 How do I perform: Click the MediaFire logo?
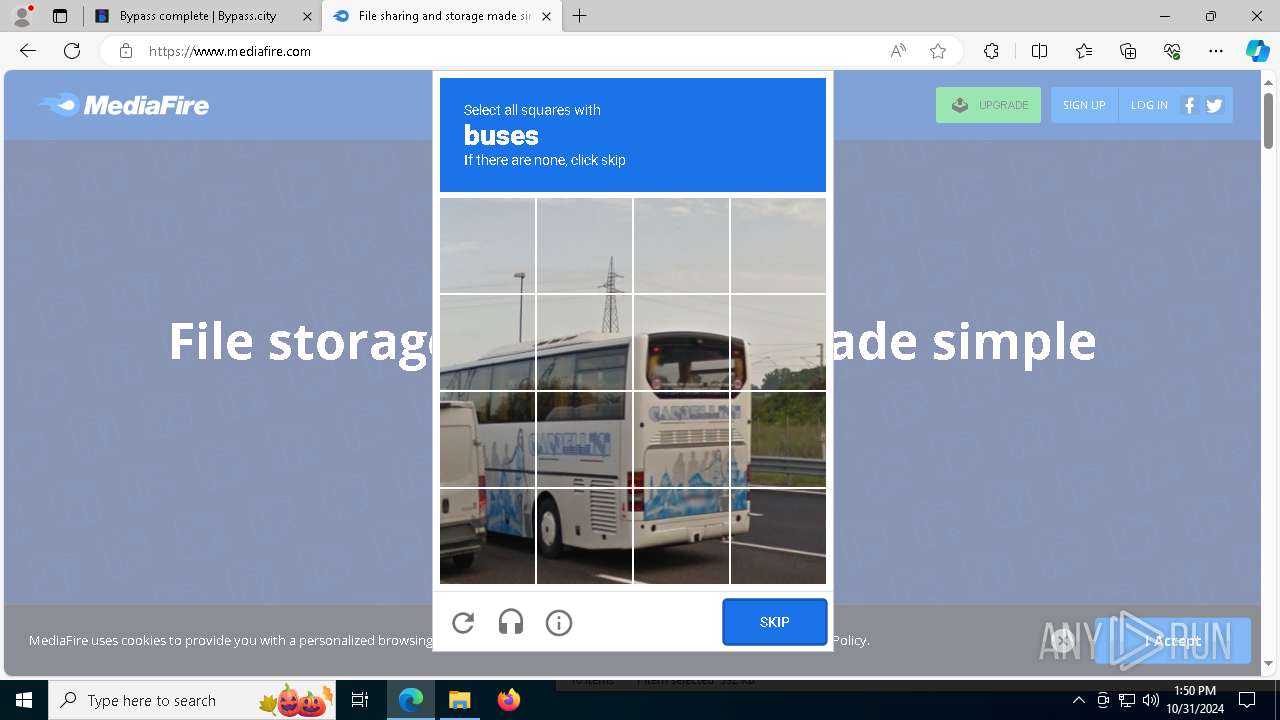pos(124,105)
